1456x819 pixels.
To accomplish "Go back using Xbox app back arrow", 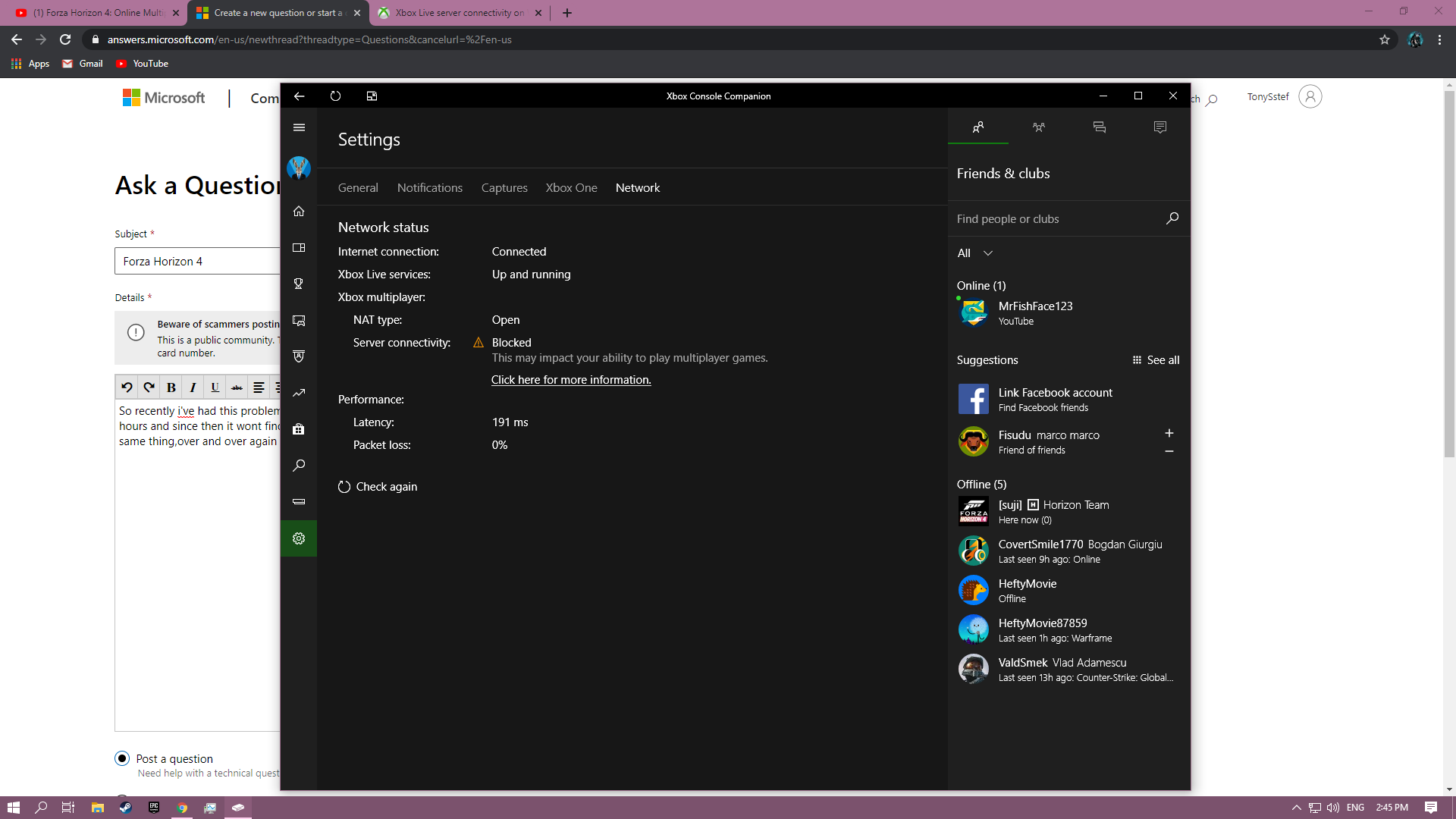I will pos(299,96).
